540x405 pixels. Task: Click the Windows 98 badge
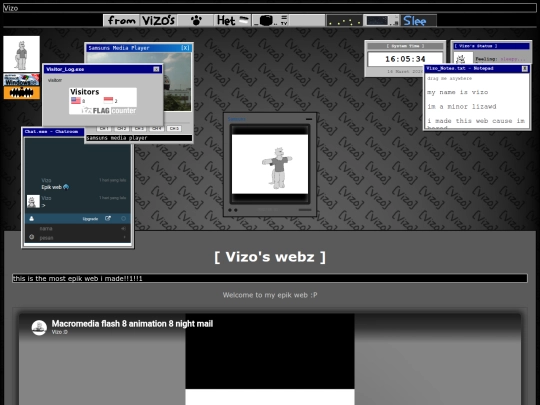21,80
